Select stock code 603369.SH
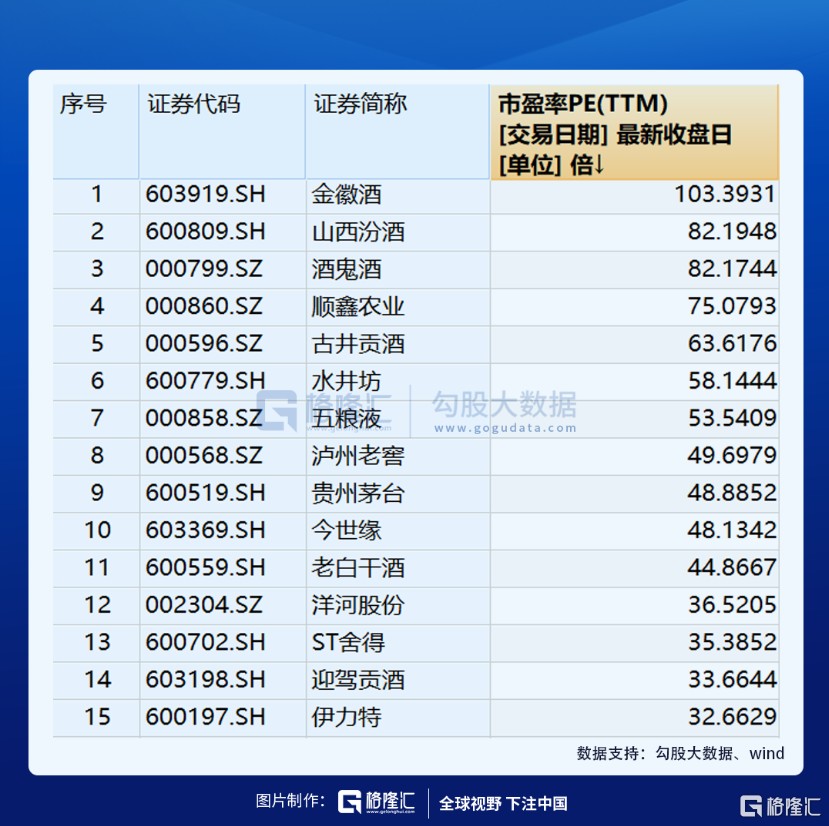The height and width of the screenshot is (826, 829). (x=205, y=530)
